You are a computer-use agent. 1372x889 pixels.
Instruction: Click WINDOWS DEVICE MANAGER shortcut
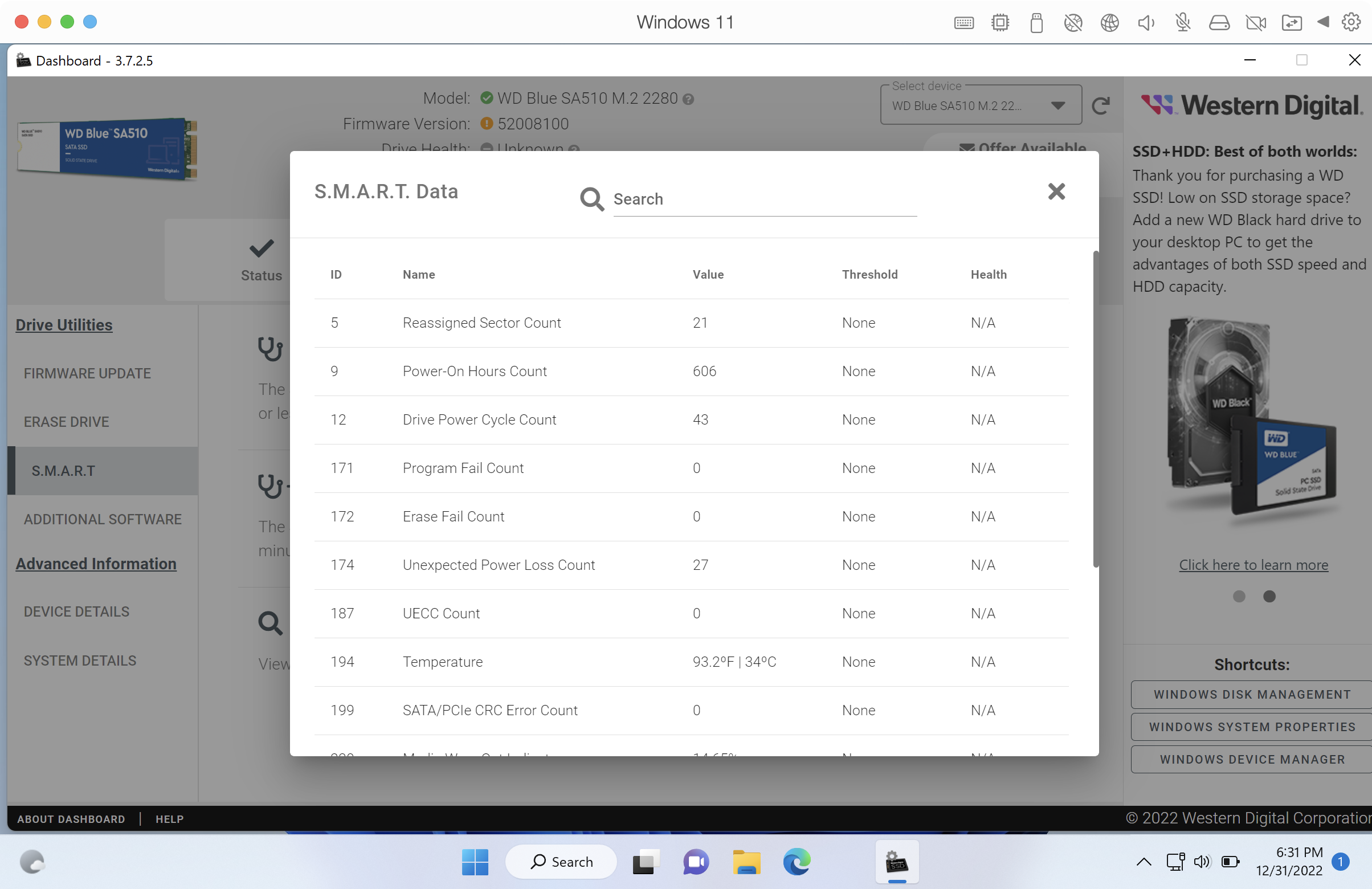[x=1252, y=759]
